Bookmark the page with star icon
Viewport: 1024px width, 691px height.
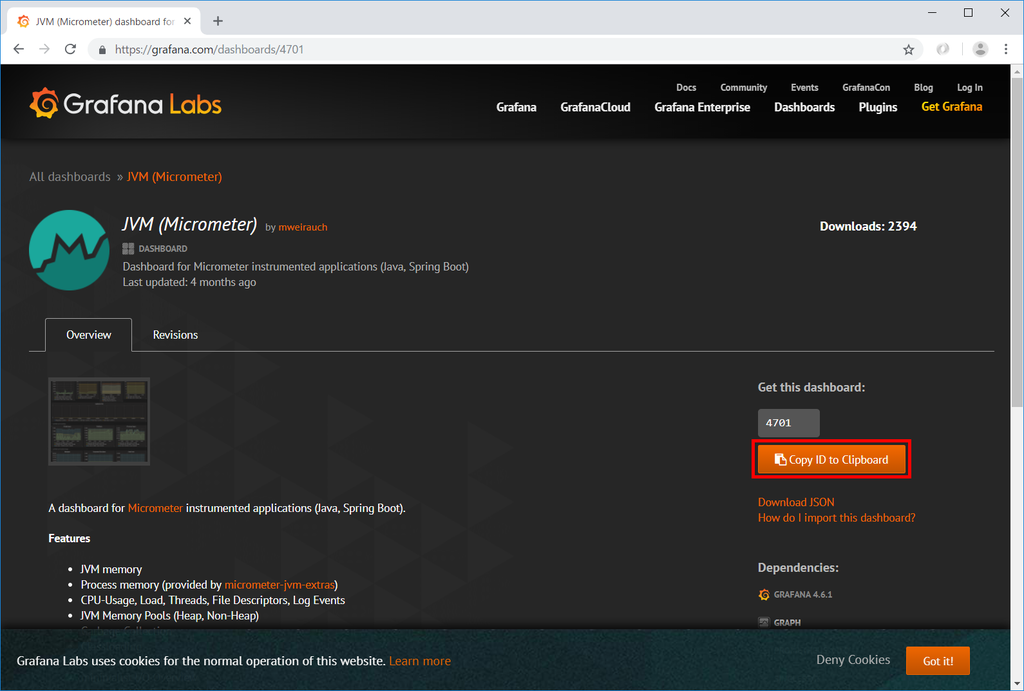point(908,50)
